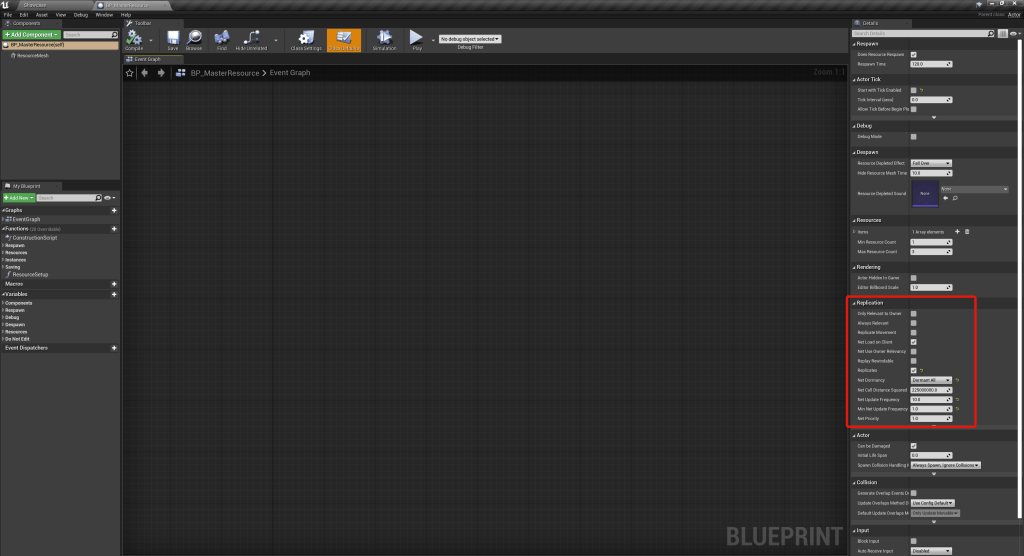Open the Resource Depleted Effect dropdown

pyautogui.click(x=931, y=163)
